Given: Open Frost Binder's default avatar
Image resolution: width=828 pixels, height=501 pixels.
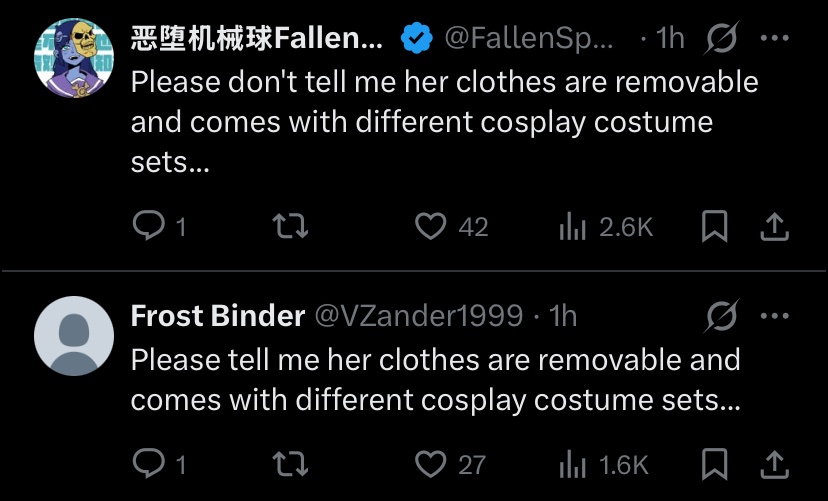Looking at the screenshot, I should coord(74,336).
